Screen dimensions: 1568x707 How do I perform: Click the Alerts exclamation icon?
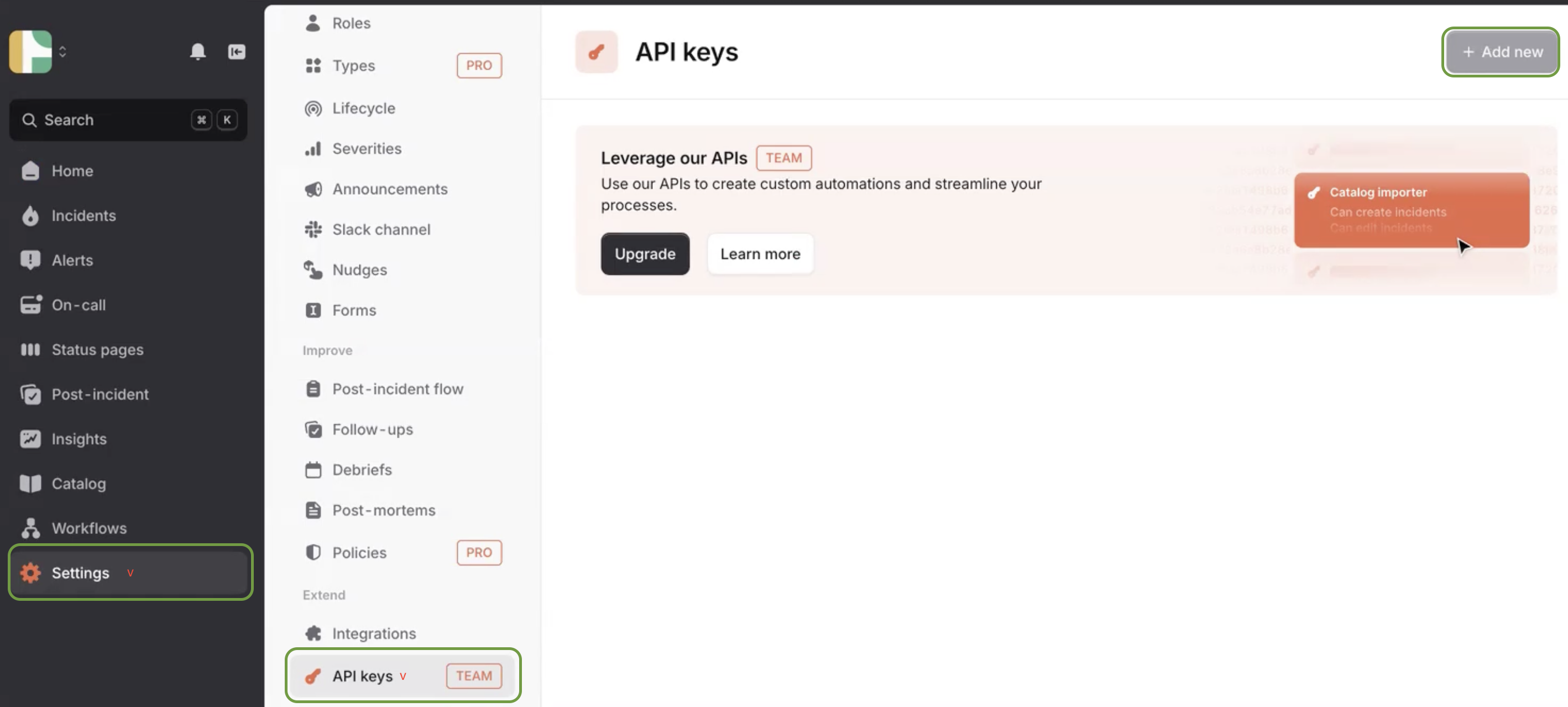30,260
